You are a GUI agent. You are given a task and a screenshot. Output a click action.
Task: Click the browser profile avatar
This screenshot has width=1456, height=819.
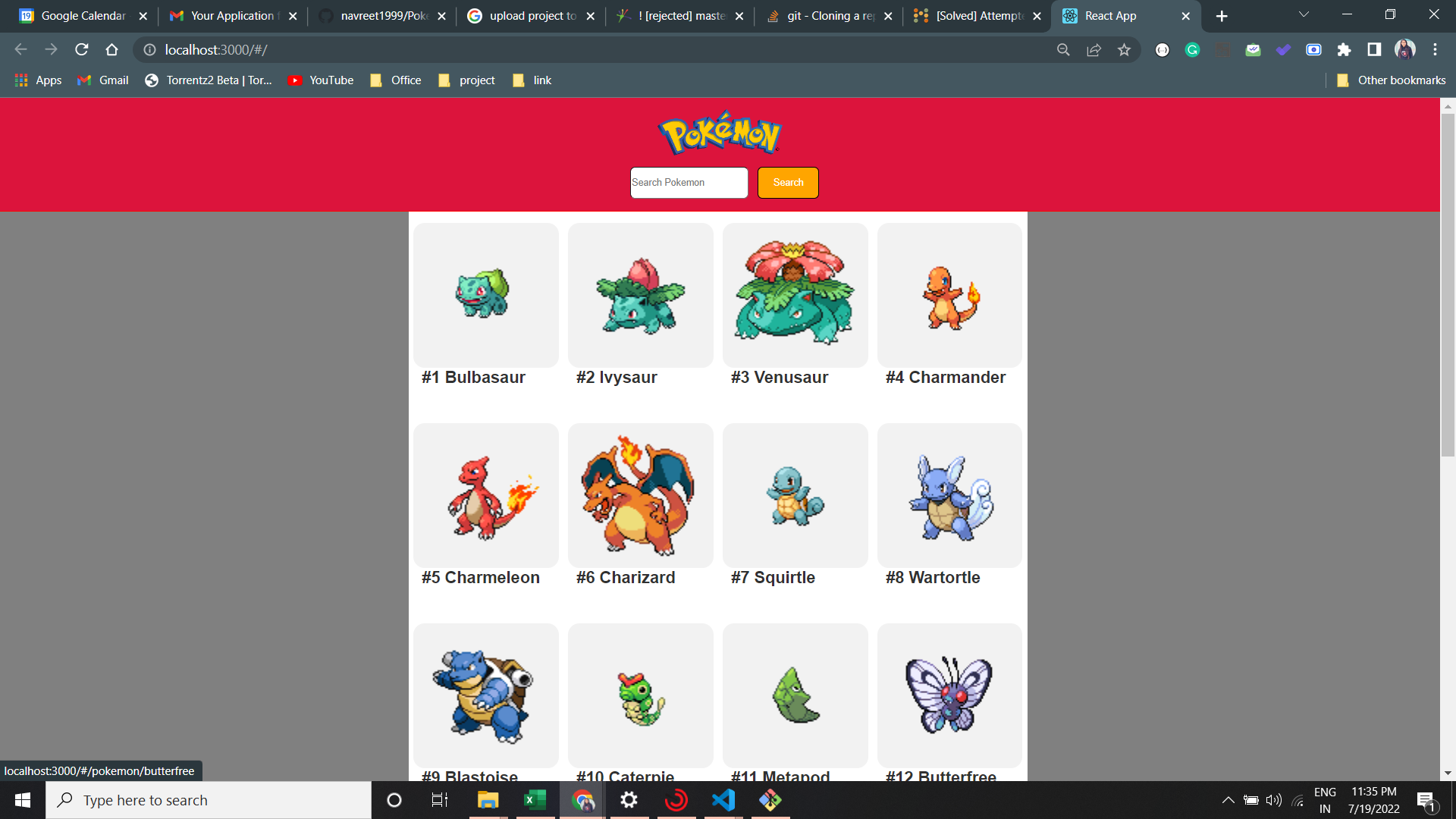coord(1405,50)
